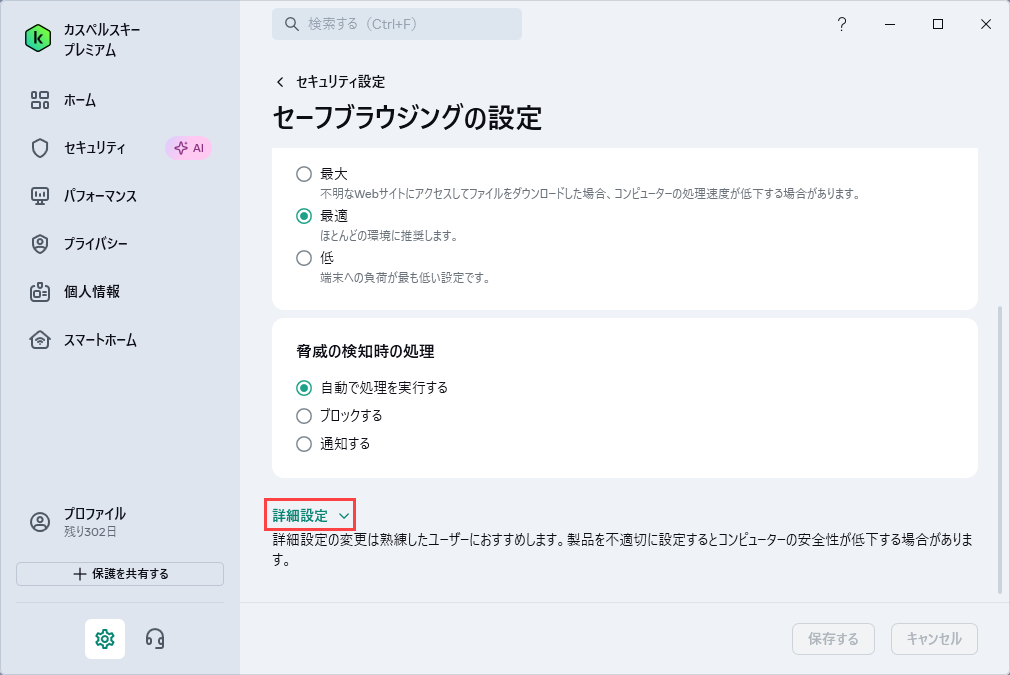Viewport: 1010px width, 675px height.
Task: Select 自動で処理を実行する radio option
Action: point(304,388)
